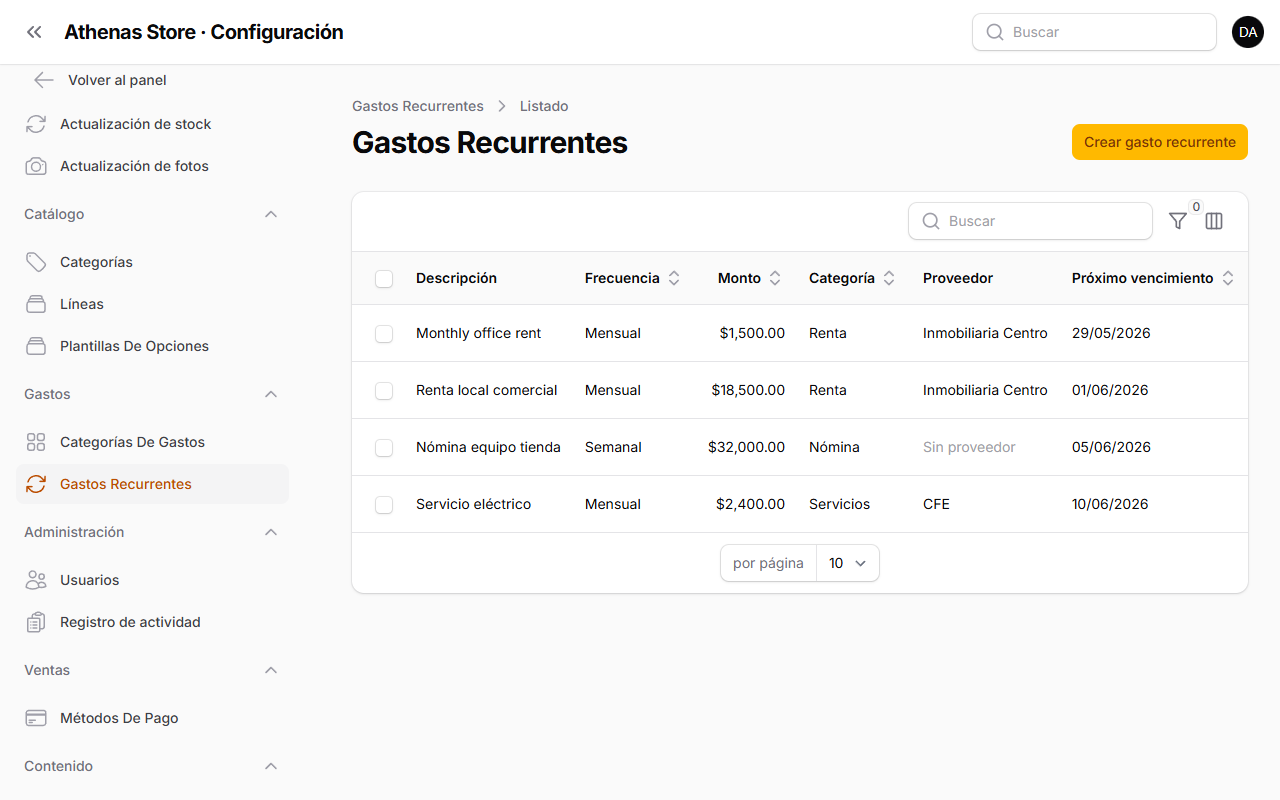Click the Nómina category cell
The height and width of the screenshot is (800, 1280).
(x=834, y=447)
